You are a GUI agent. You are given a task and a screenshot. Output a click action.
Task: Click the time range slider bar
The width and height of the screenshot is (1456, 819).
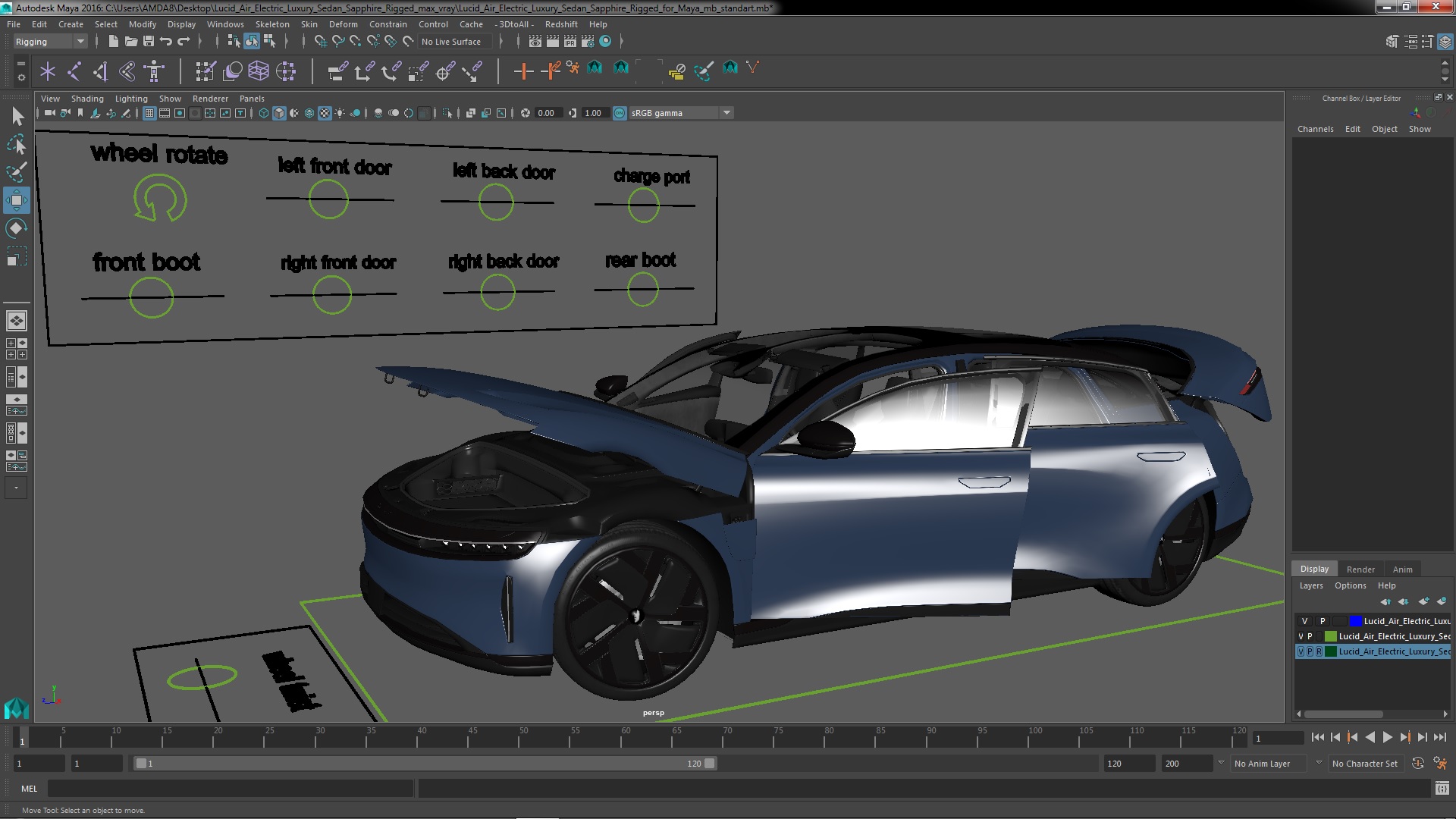(x=425, y=764)
